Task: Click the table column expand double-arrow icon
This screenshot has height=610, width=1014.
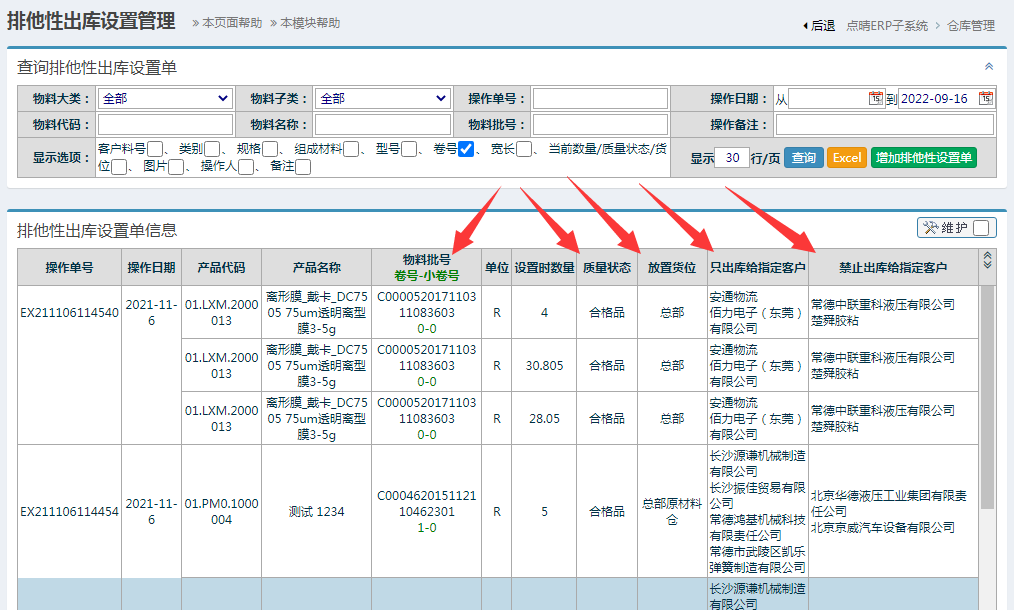Action: coord(988,260)
